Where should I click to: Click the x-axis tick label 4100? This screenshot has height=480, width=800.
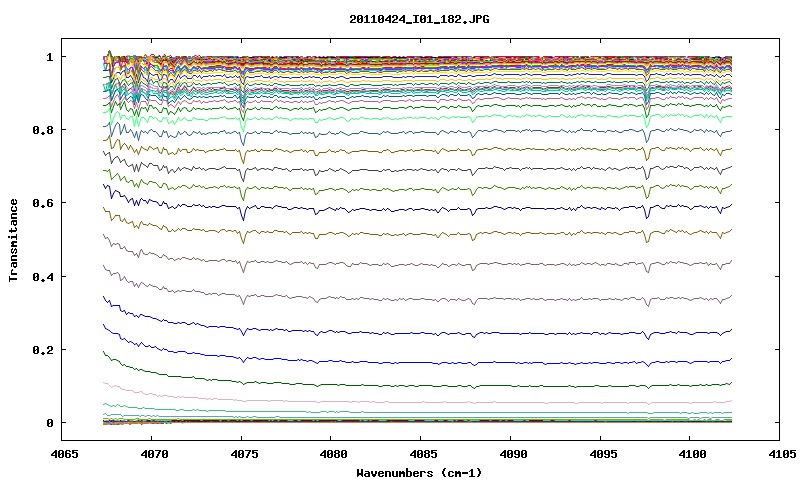click(x=690, y=454)
